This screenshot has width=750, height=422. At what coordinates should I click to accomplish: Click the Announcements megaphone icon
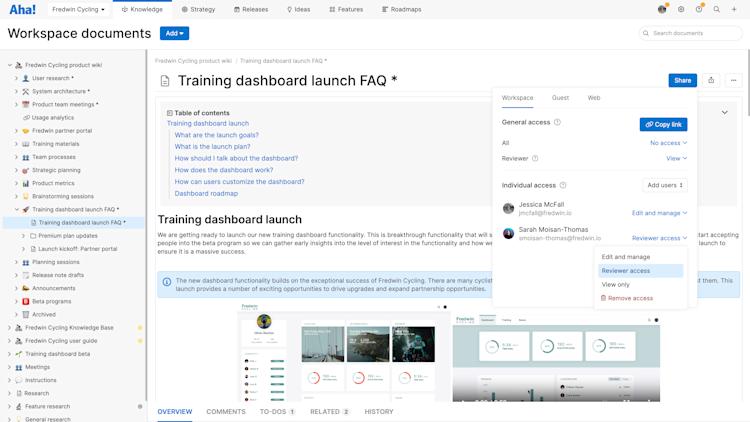(26, 289)
